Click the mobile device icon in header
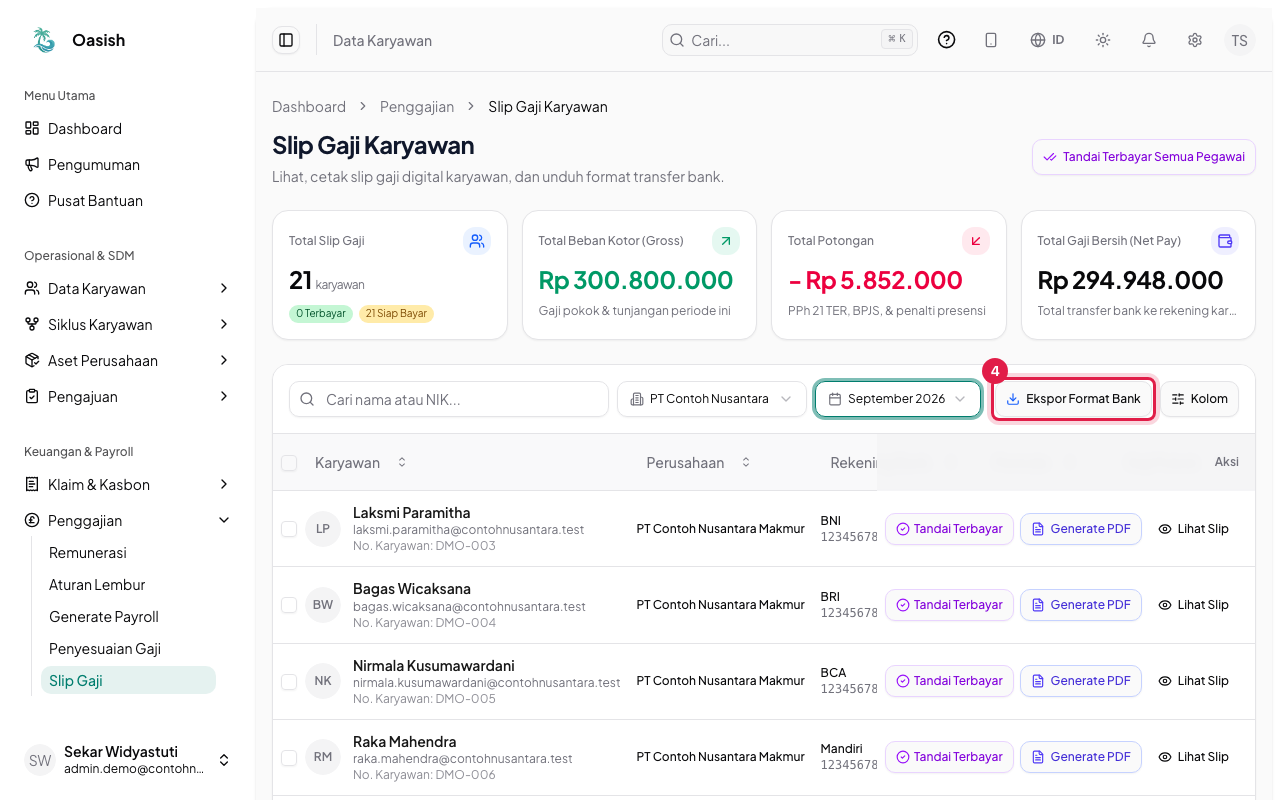The image size is (1280, 800). (991, 40)
